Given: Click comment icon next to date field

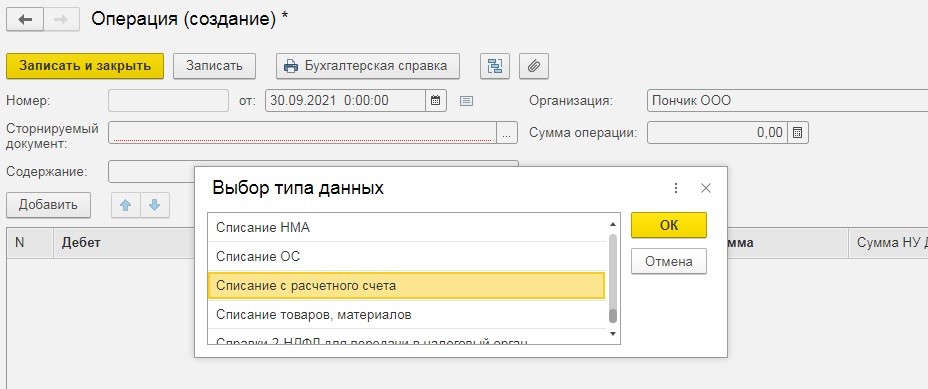Looking at the screenshot, I should [x=466, y=101].
